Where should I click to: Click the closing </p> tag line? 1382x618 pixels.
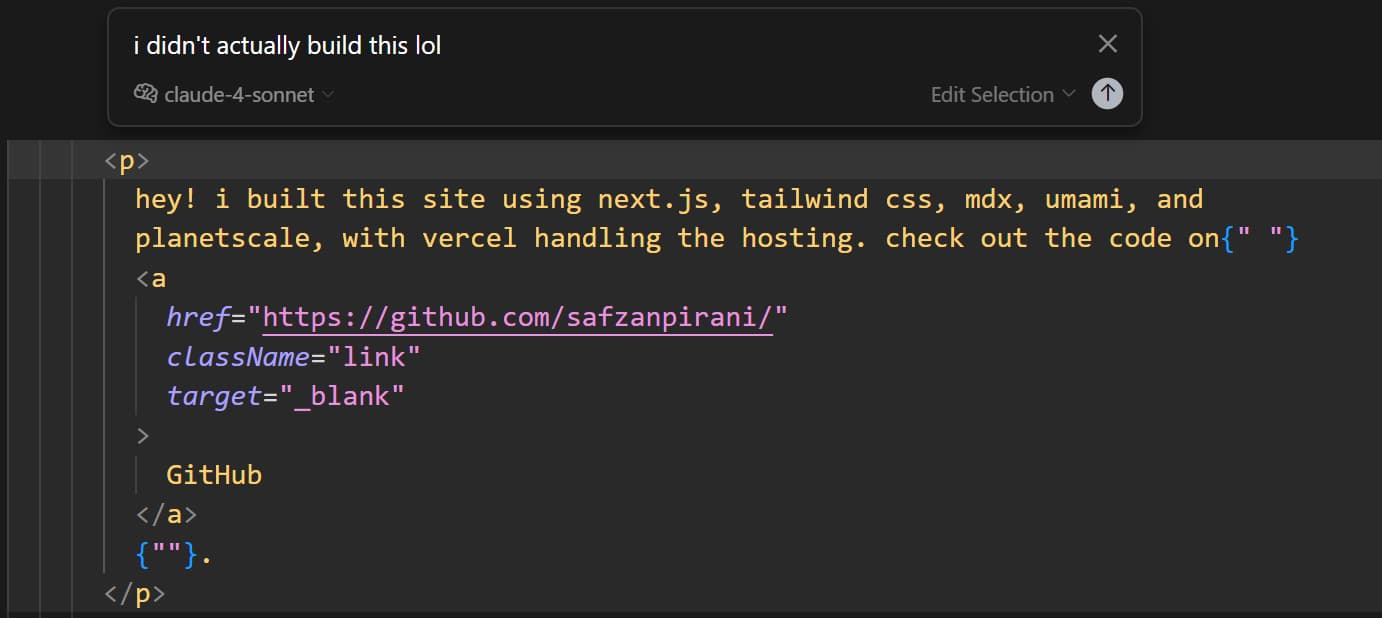click(135, 594)
